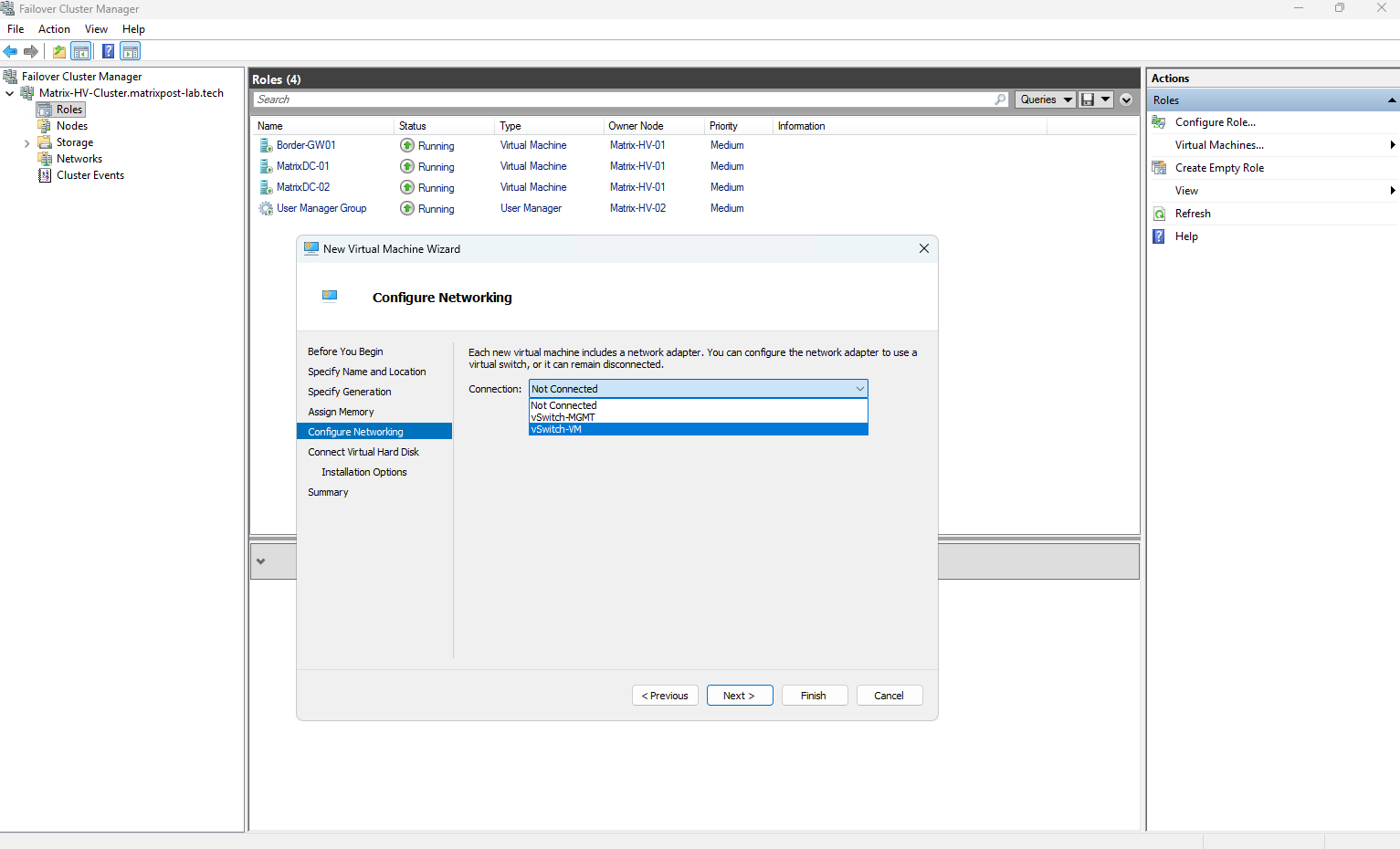Click the Previous button in the wizard
This screenshot has height=849, width=1400.
point(665,696)
